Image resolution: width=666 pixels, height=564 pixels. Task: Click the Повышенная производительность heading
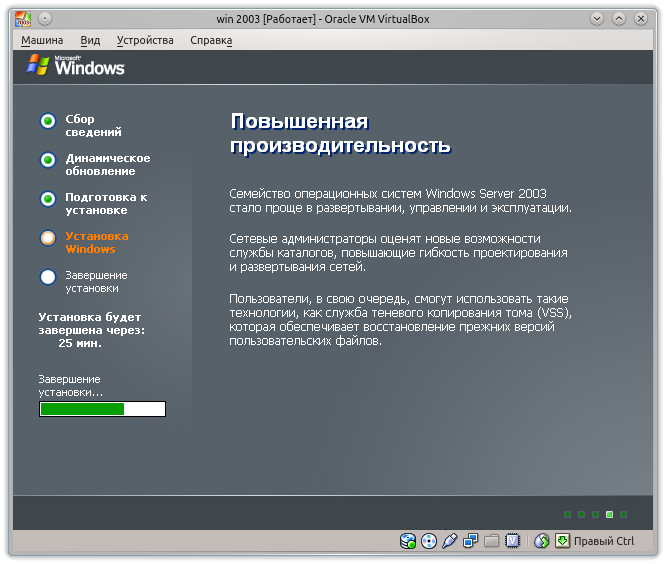pyautogui.click(x=340, y=133)
